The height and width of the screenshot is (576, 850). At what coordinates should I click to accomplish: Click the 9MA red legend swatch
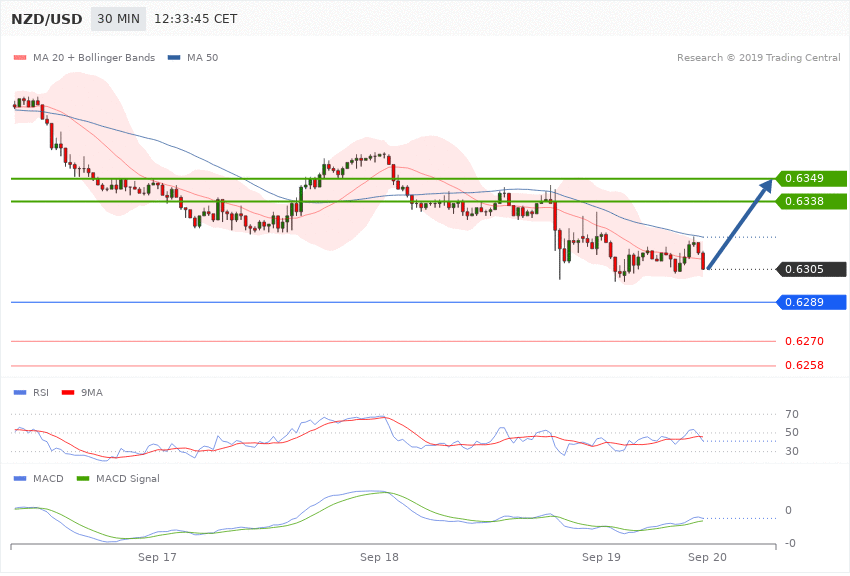68,392
